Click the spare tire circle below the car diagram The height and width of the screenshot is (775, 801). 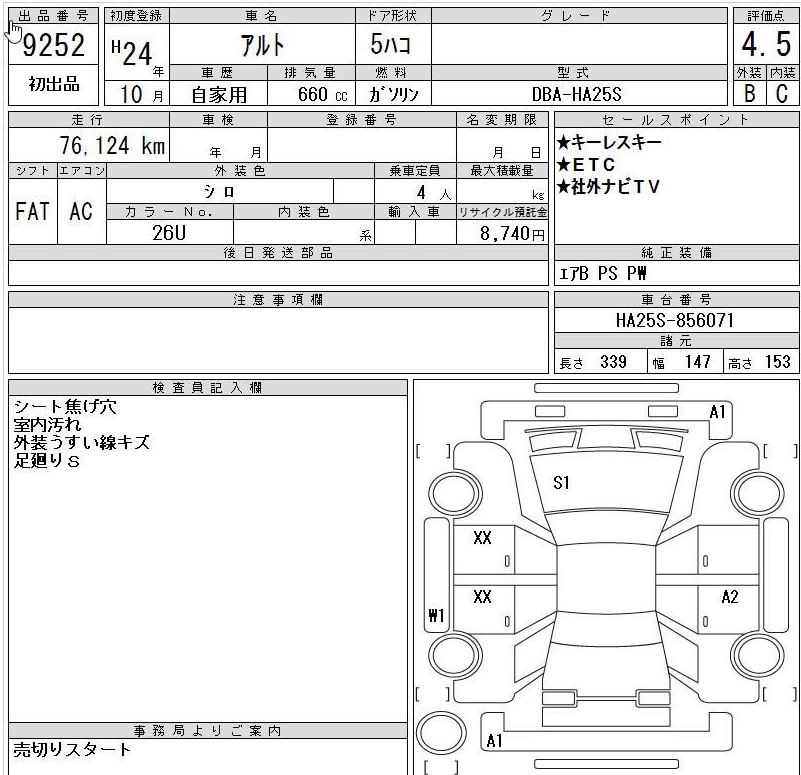point(432,729)
